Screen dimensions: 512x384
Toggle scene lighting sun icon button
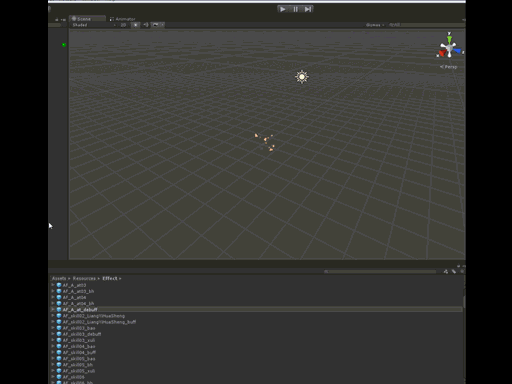135,25
